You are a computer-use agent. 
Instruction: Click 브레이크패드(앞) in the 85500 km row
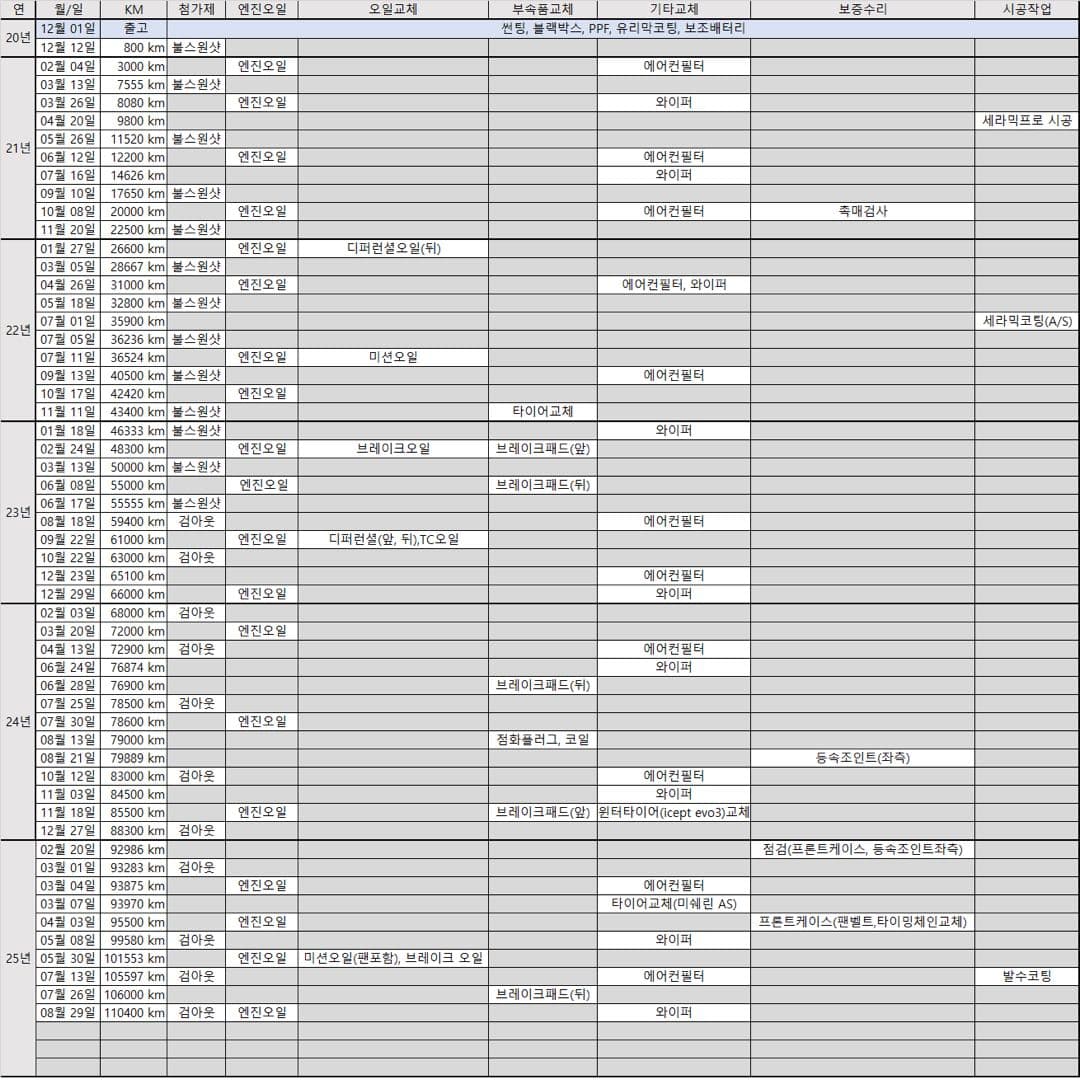point(543,812)
